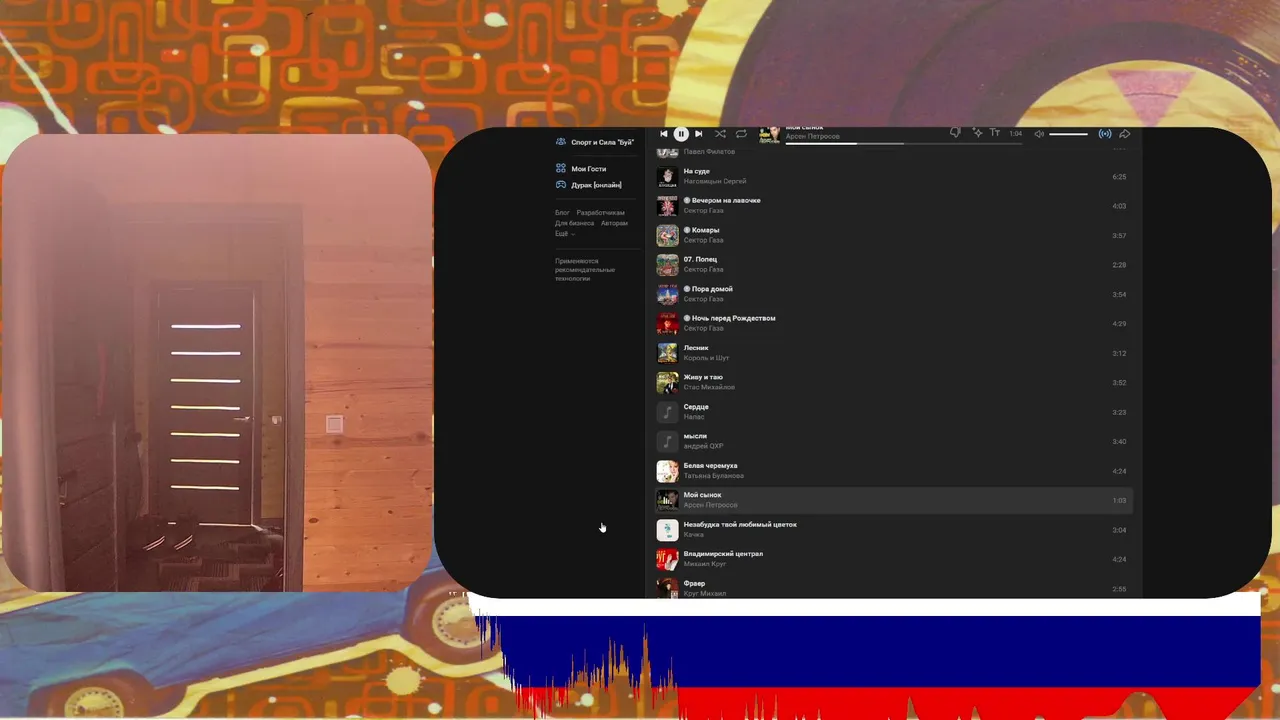Click the music note icon beside мысли
The image size is (1280, 720).
[x=667, y=442]
